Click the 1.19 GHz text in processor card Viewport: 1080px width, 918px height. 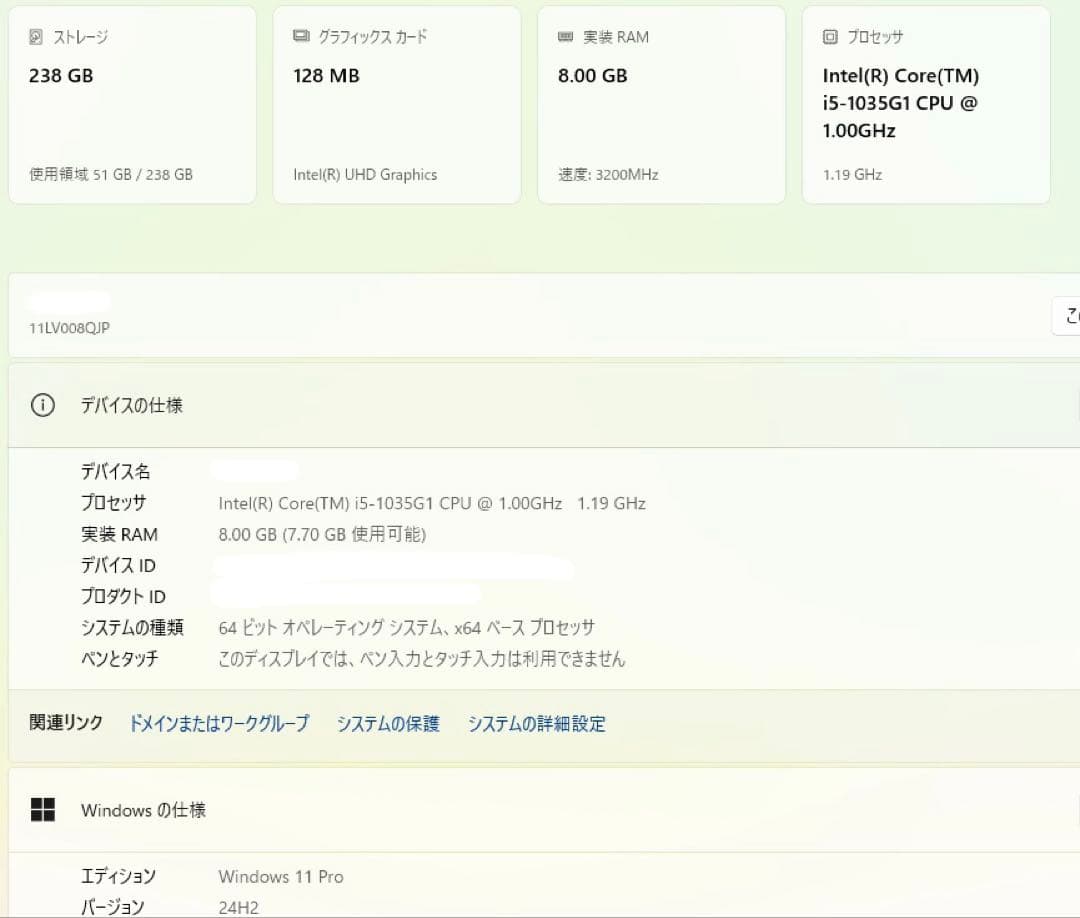tap(852, 174)
